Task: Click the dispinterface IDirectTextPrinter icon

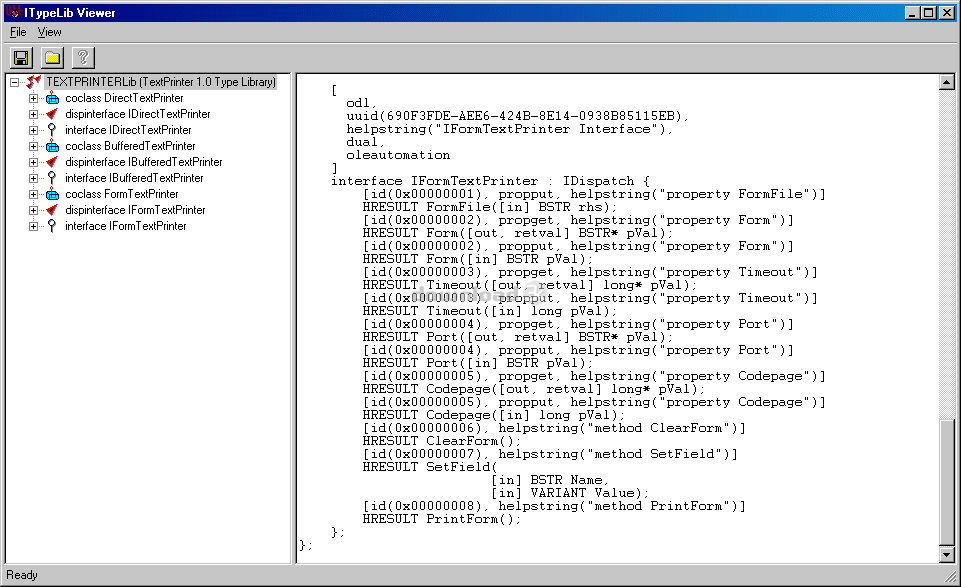Action: click(x=53, y=114)
